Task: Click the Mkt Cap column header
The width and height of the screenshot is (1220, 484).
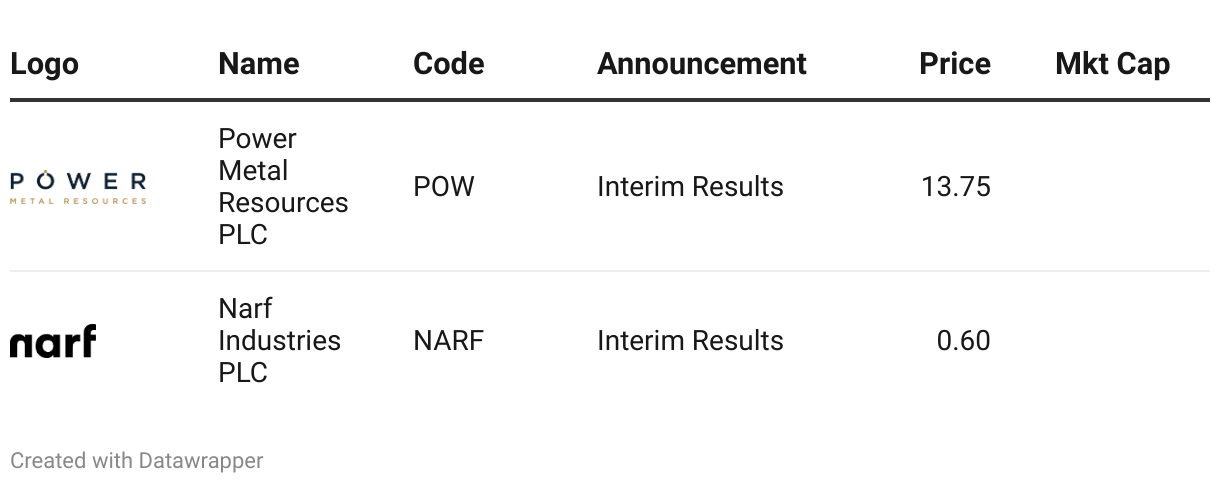Action: (x=1112, y=64)
